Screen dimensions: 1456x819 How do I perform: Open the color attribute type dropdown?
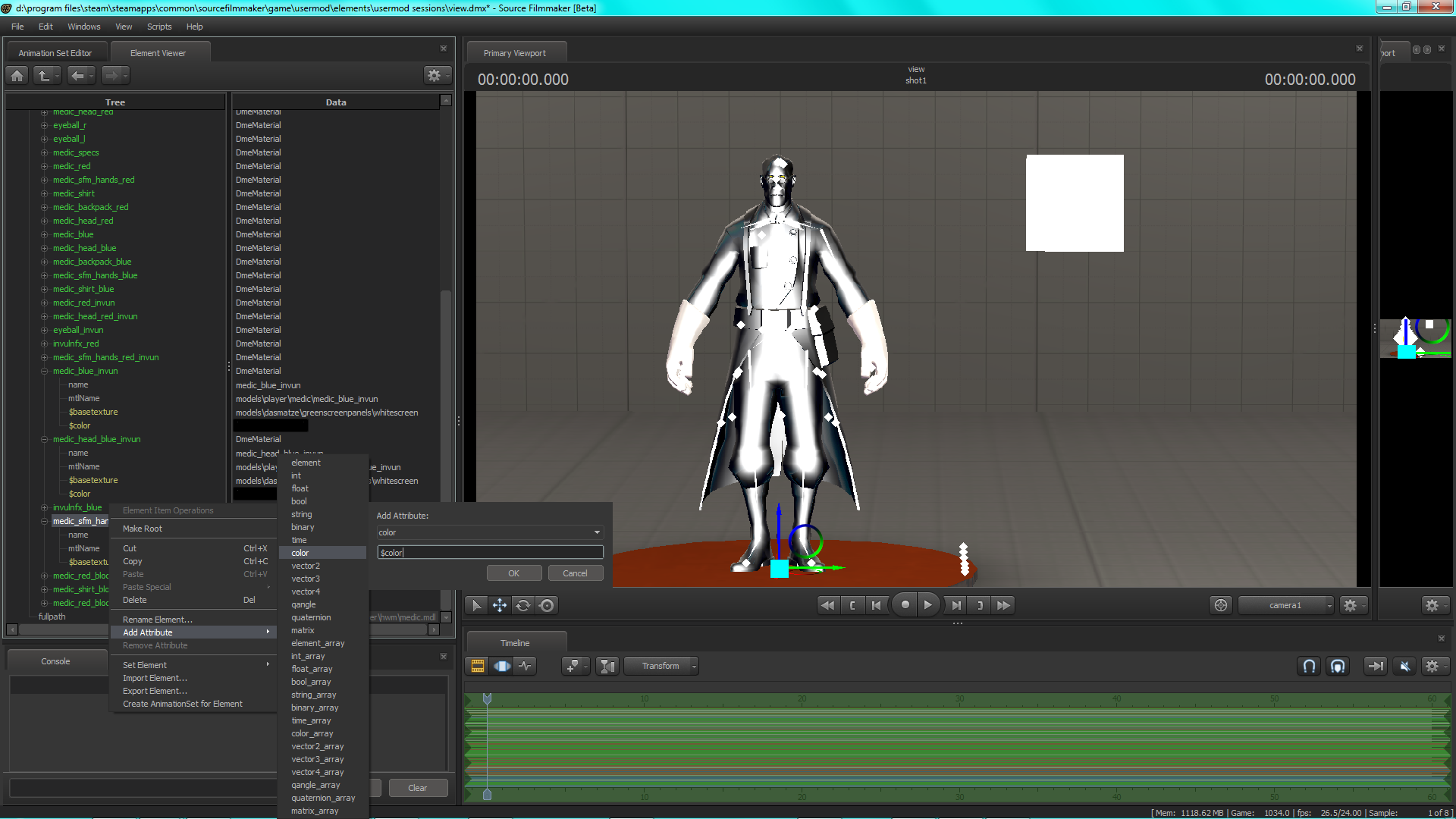(490, 532)
